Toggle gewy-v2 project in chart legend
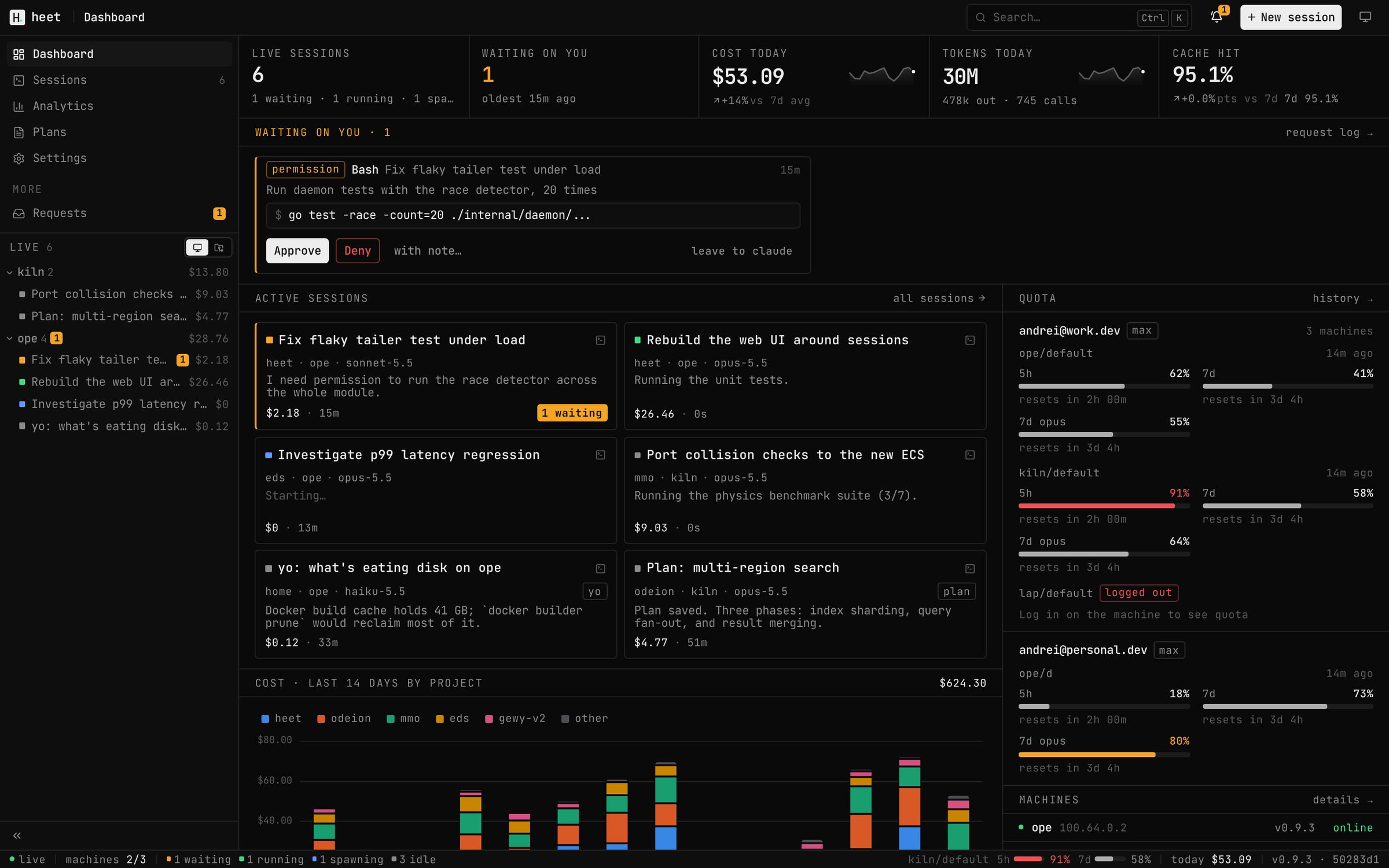 [515, 719]
